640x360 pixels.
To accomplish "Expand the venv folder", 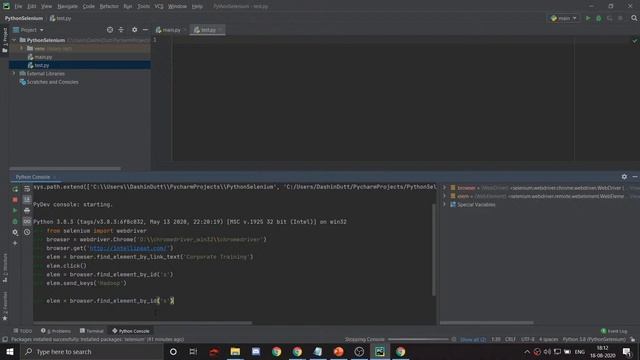I will [x=22, y=48].
